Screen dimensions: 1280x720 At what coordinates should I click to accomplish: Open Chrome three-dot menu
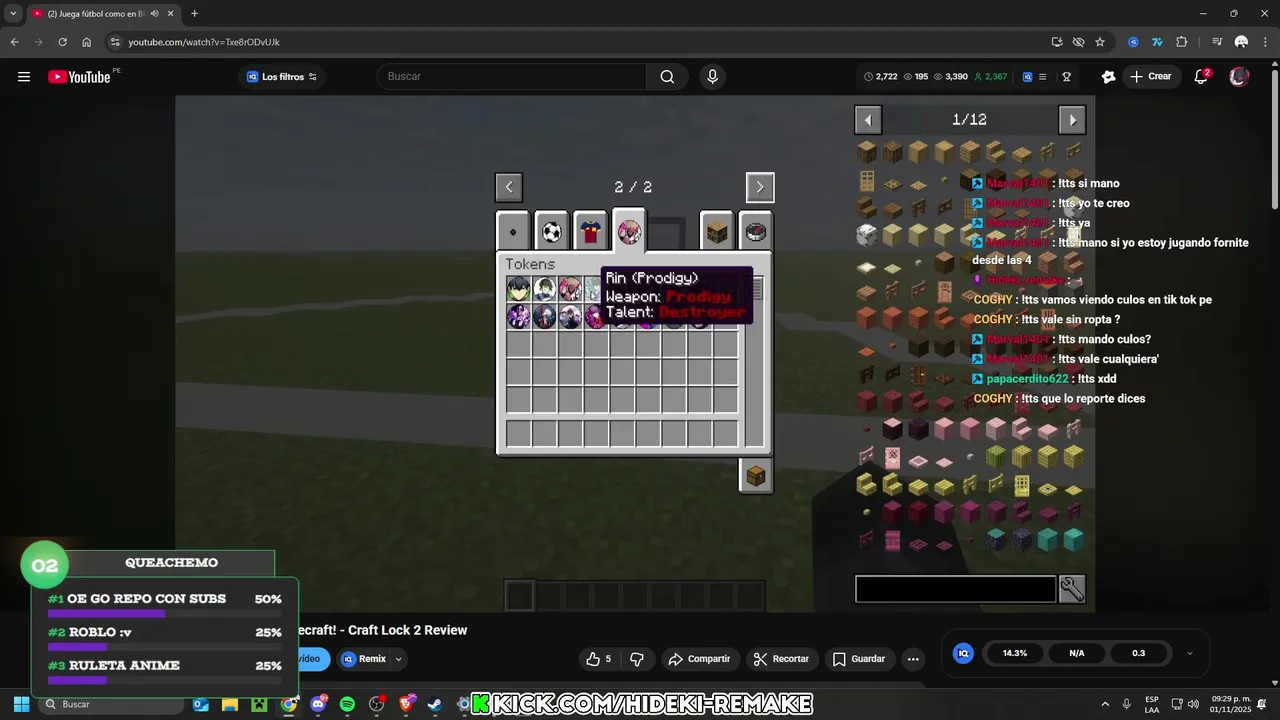(1263, 42)
